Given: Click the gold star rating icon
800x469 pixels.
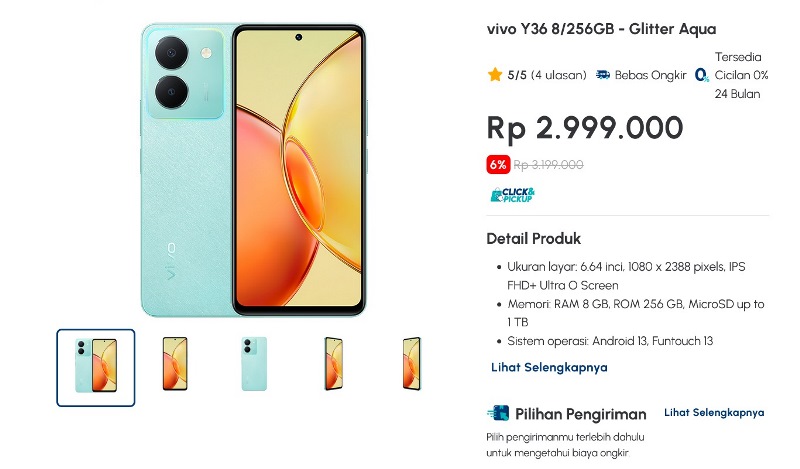Looking at the screenshot, I should 494,75.
